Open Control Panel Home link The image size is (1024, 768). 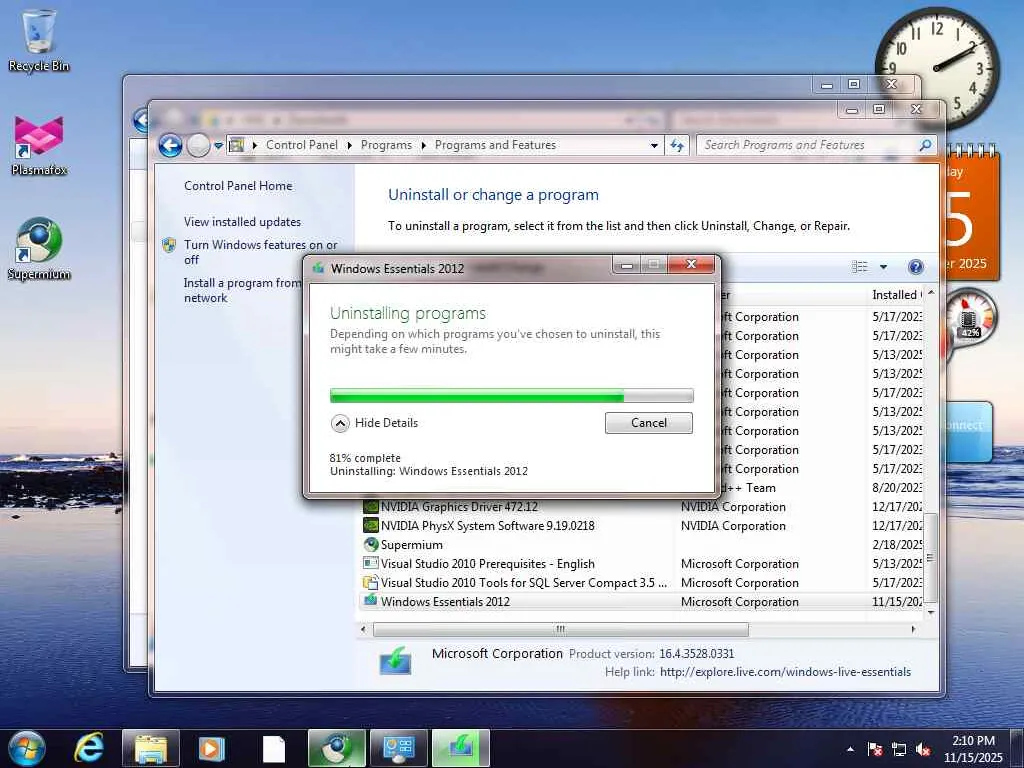click(x=238, y=186)
